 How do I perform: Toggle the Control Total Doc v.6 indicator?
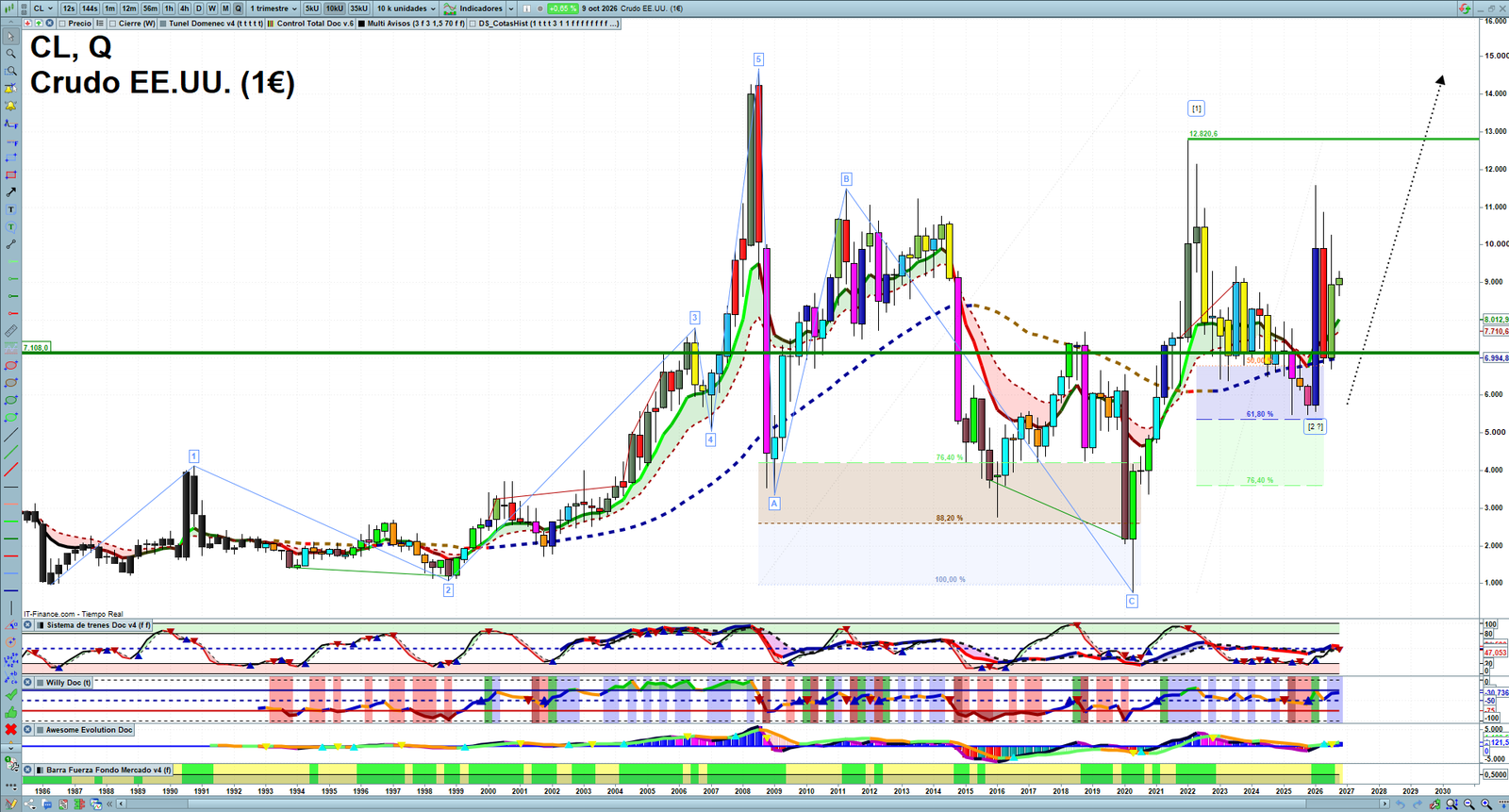click(272, 24)
